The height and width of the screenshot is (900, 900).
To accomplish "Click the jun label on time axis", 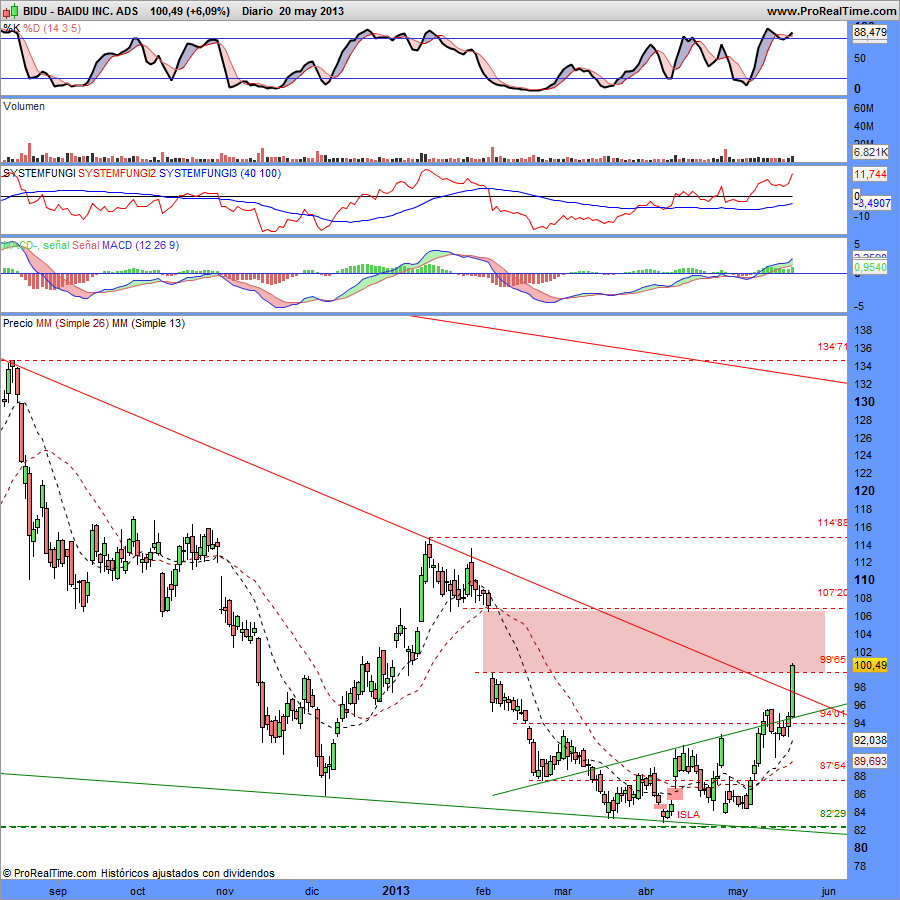I will coord(828,891).
